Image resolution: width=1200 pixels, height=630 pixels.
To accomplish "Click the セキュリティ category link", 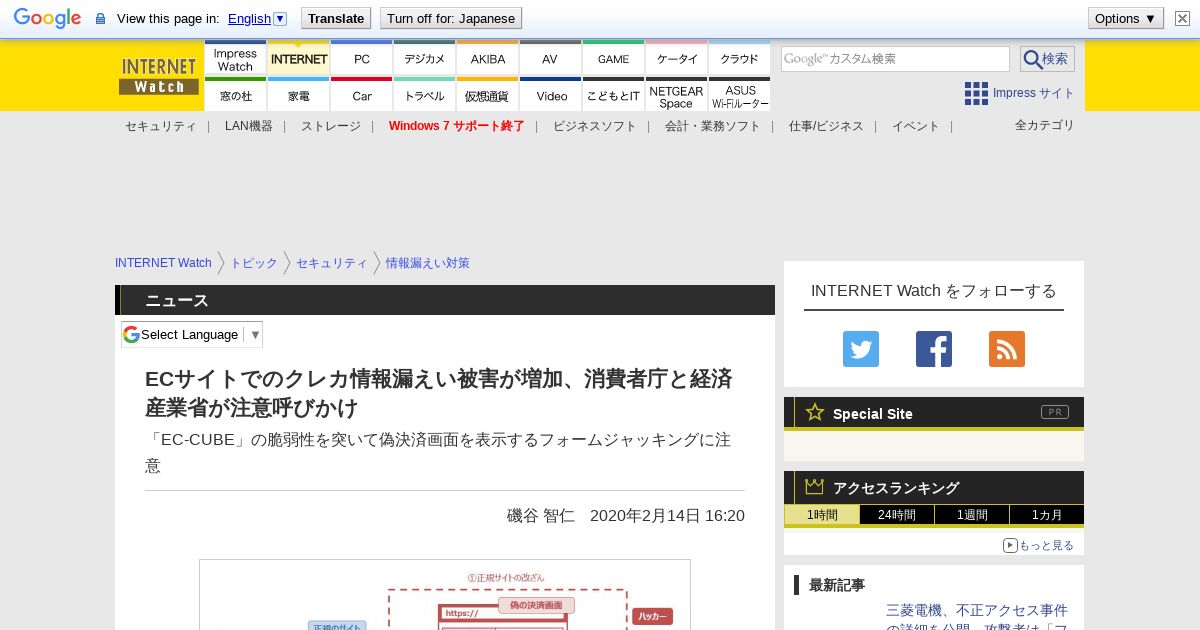I will [x=161, y=126].
